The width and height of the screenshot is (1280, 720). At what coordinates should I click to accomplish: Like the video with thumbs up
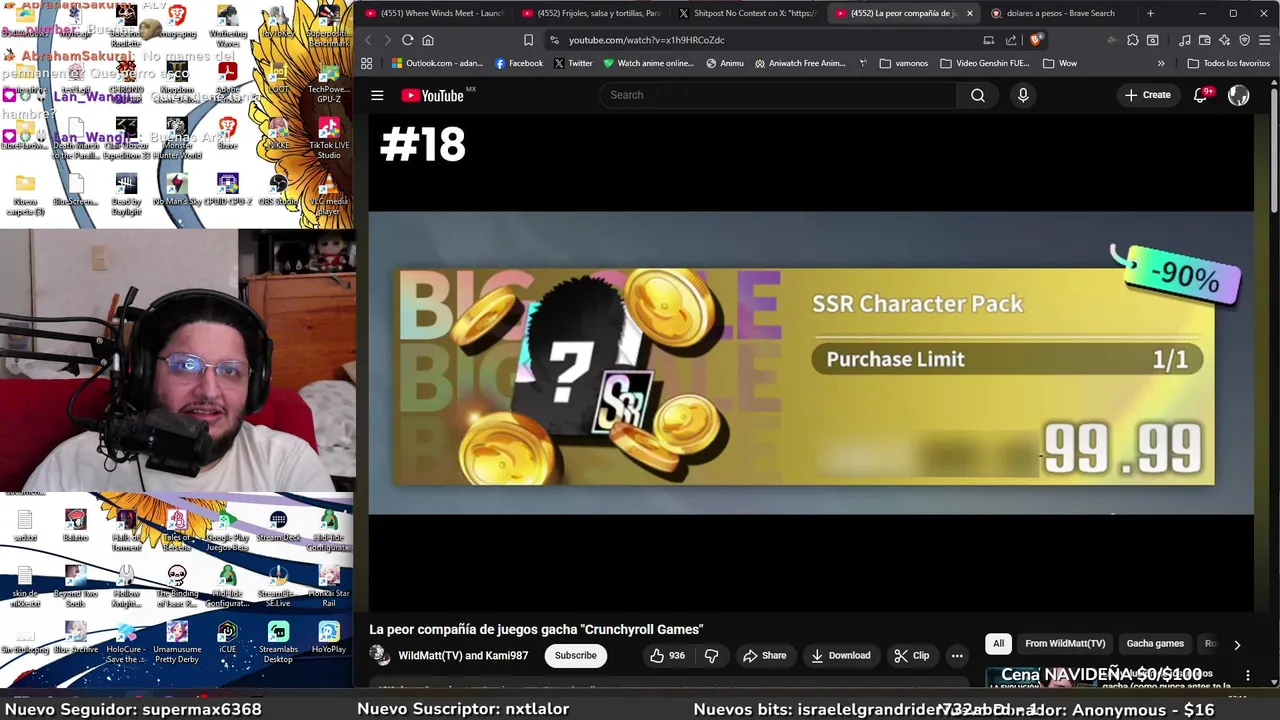[667, 656]
